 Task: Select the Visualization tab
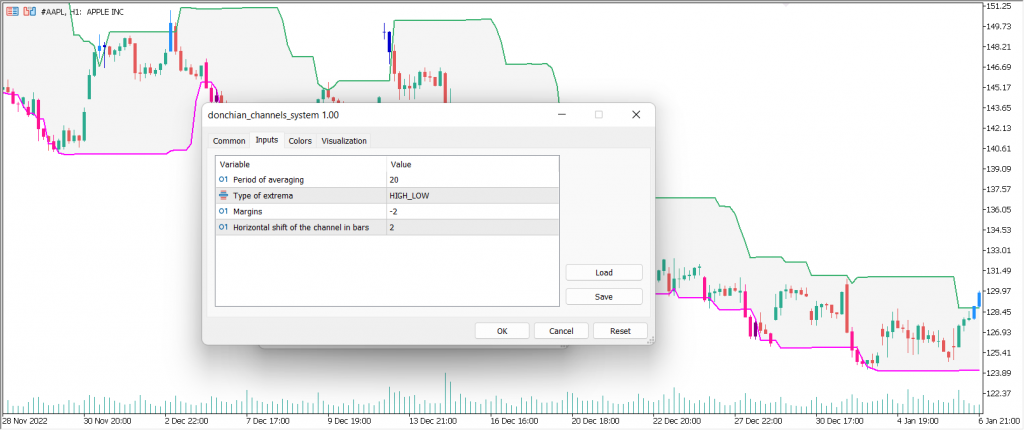[x=344, y=141]
